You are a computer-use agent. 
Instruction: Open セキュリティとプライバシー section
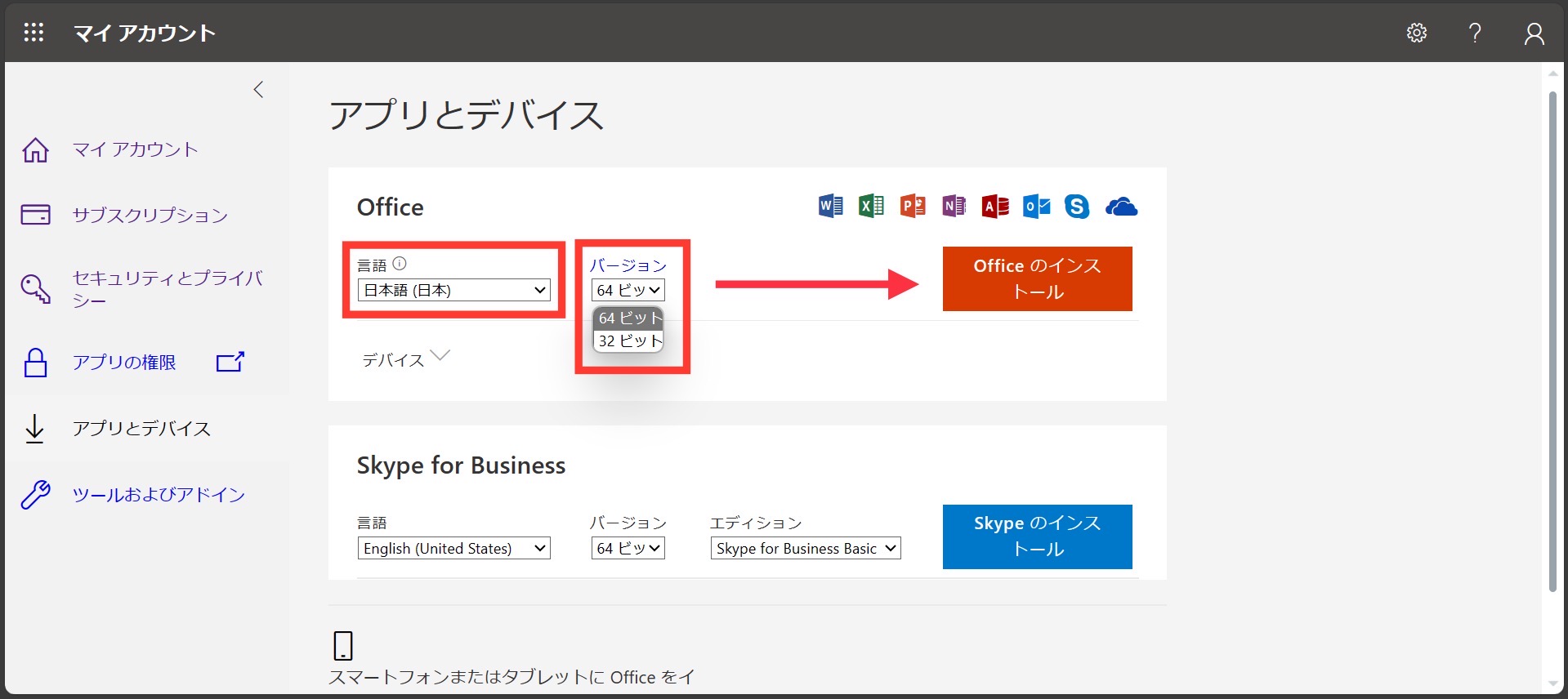pos(168,289)
